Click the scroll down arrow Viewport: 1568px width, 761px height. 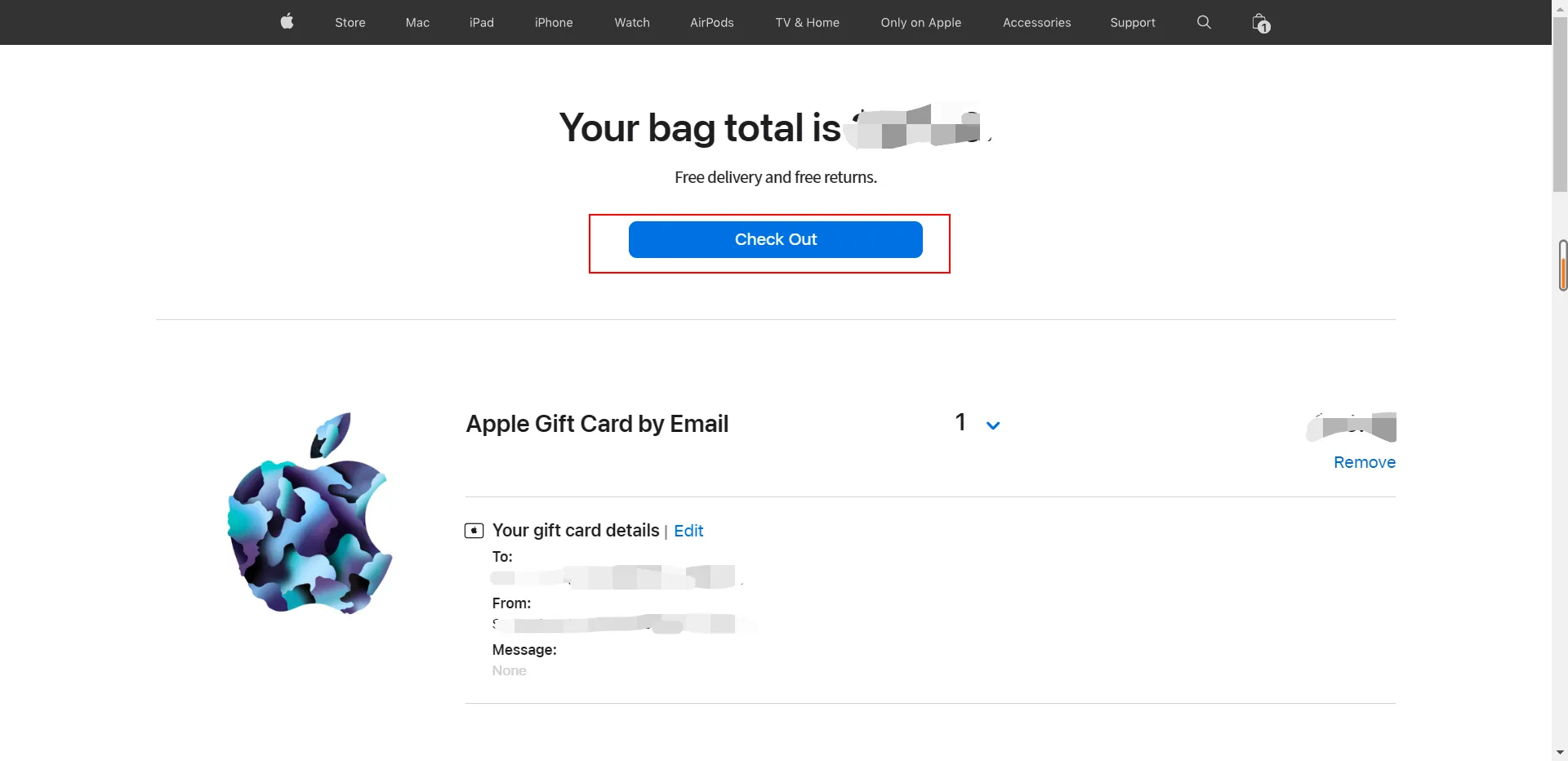(x=1560, y=752)
